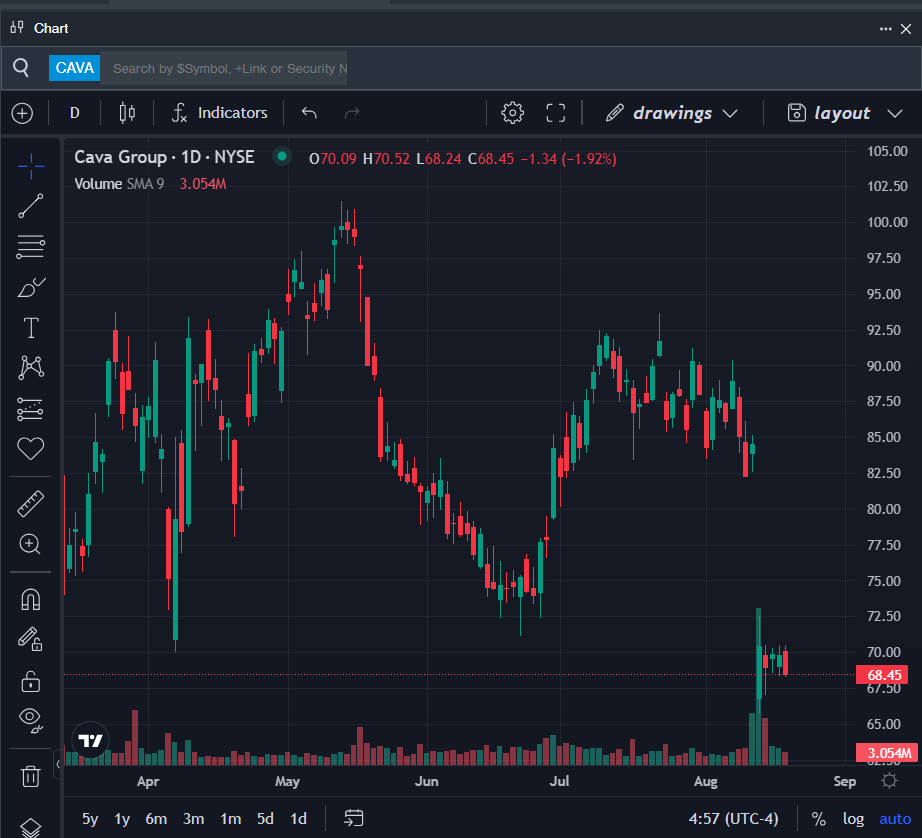922x838 pixels.
Task: Enter fullscreen chart mode
Action: 556,113
